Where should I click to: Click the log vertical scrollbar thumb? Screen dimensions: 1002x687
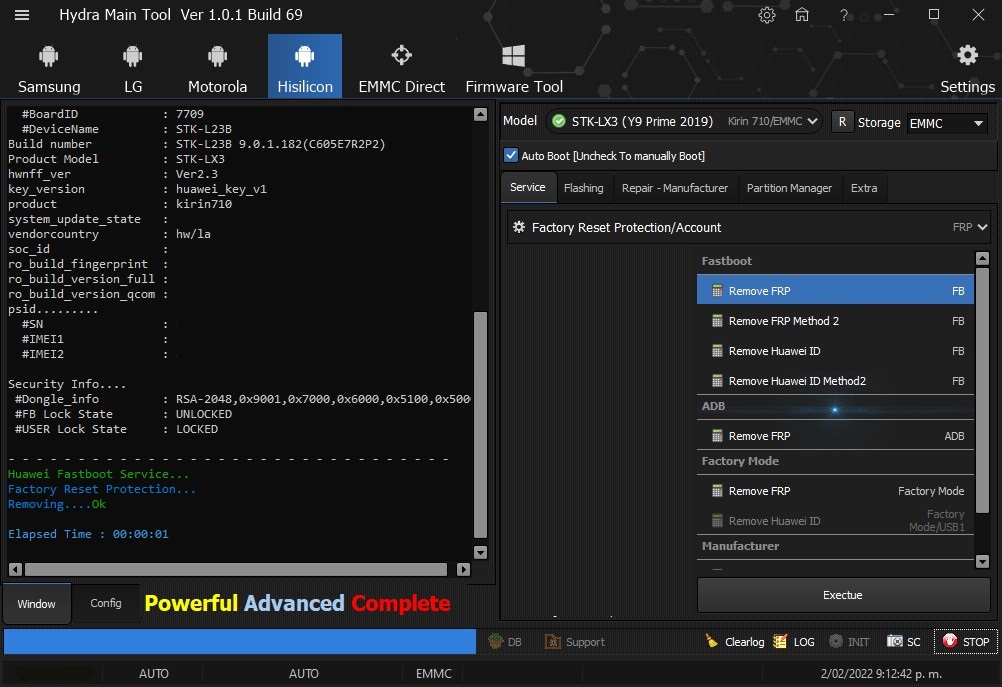pyautogui.click(x=481, y=425)
